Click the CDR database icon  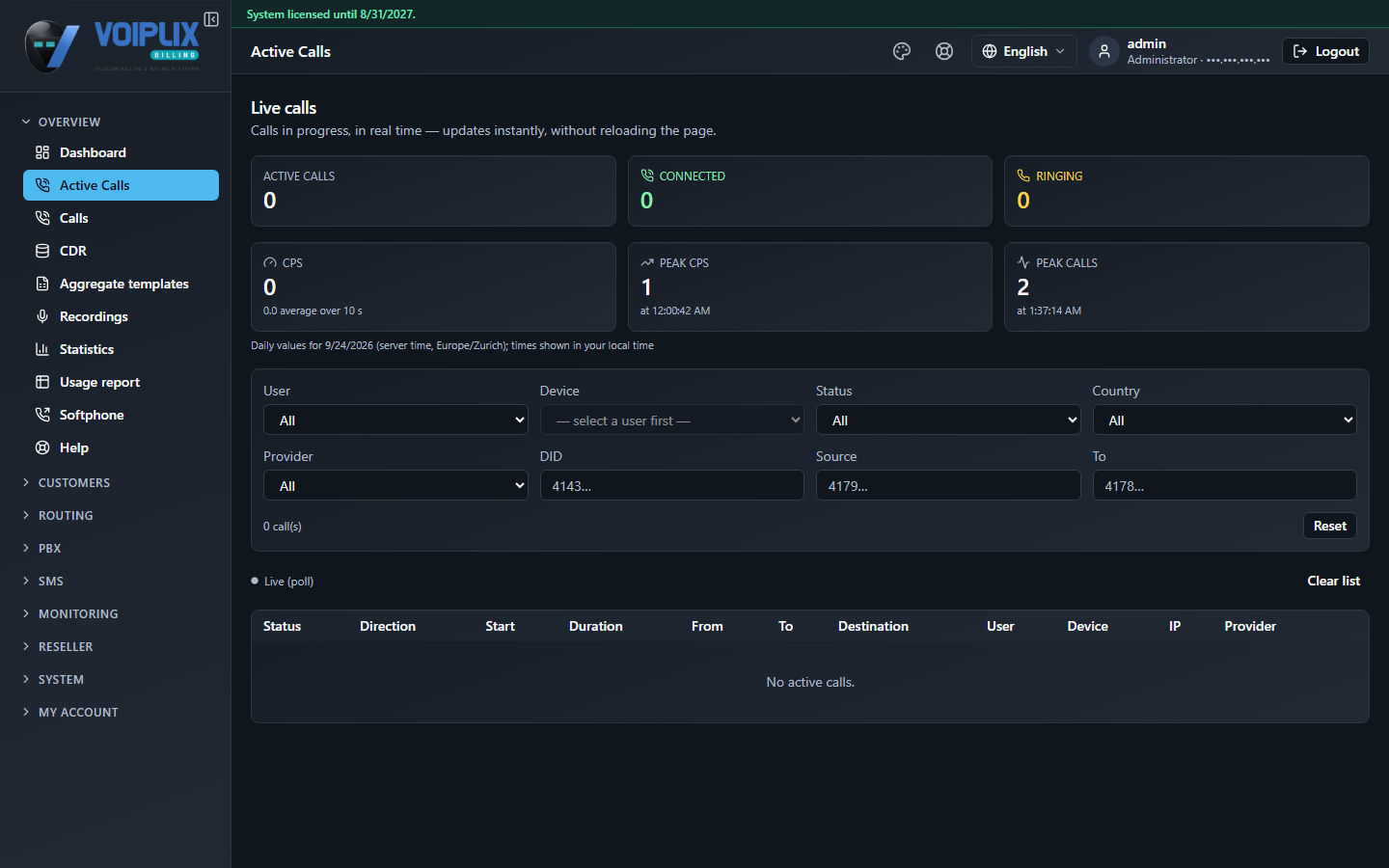pos(42,251)
